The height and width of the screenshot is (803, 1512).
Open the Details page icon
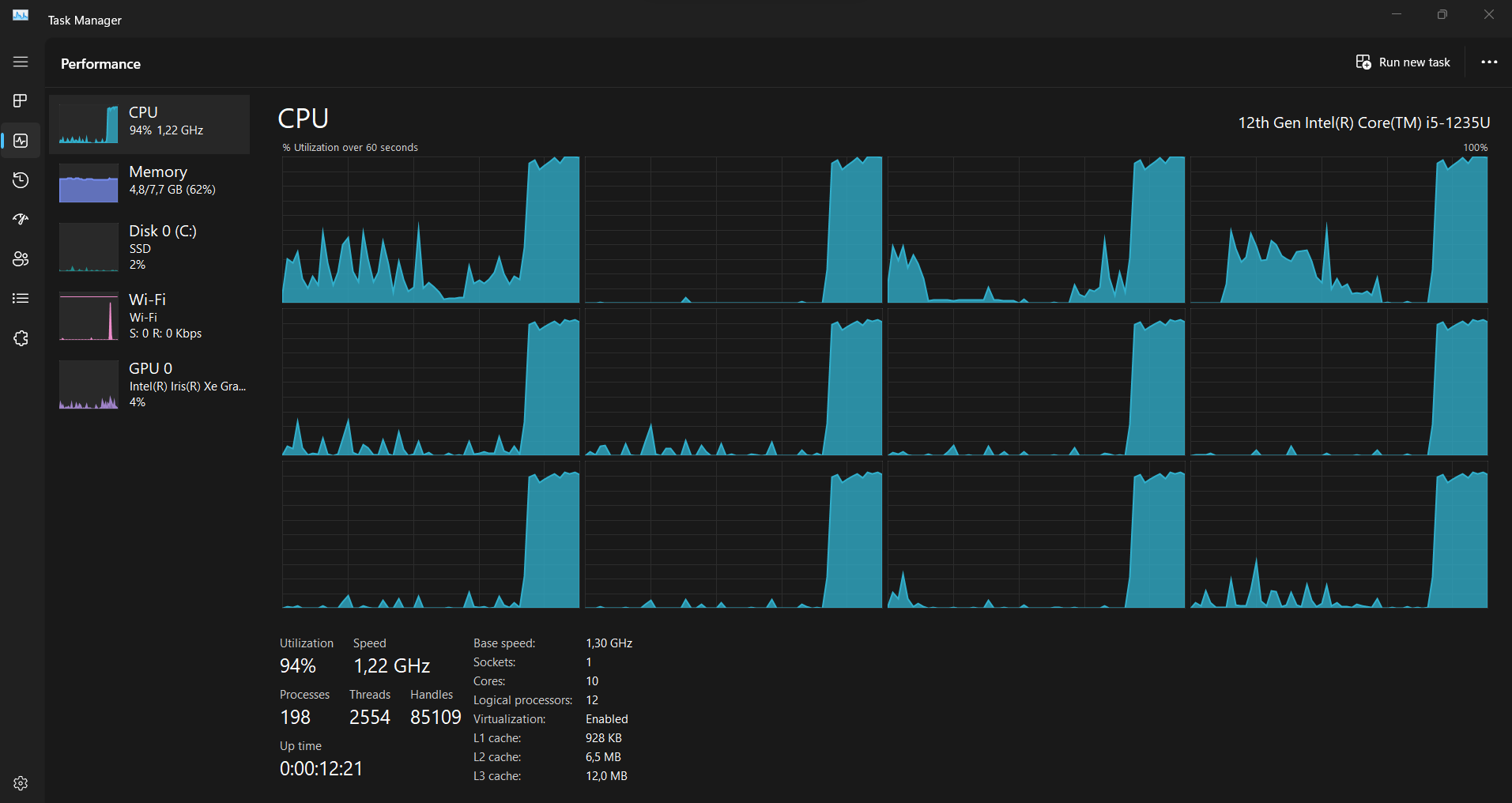tap(21, 298)
